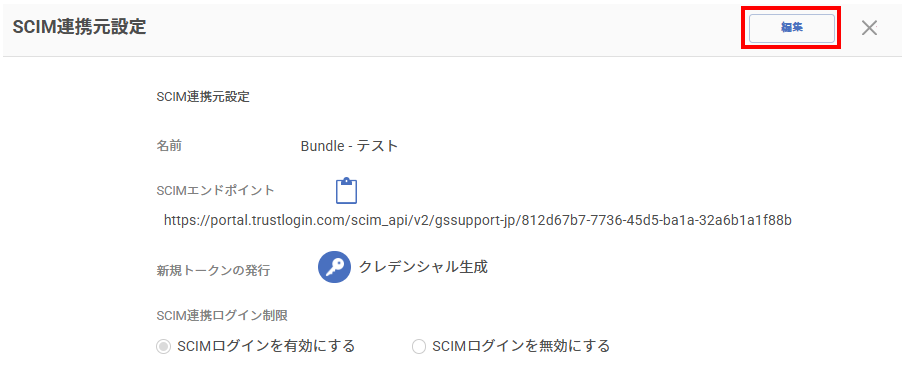Click the クレデンシャル生成 text
The width and height of the screenshot is (904, 370).
(423, 267)
